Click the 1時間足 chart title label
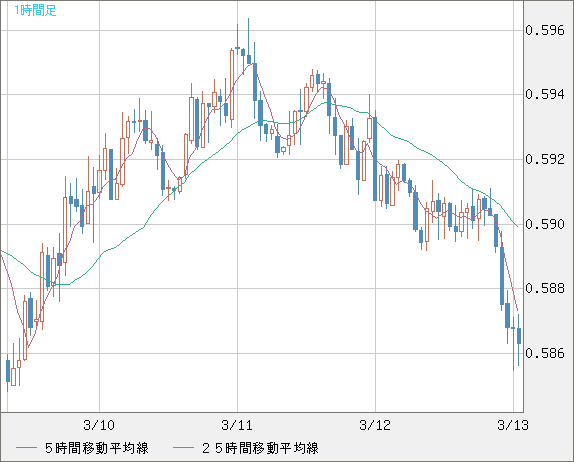574x462 pixels. (x=35, y=10)
